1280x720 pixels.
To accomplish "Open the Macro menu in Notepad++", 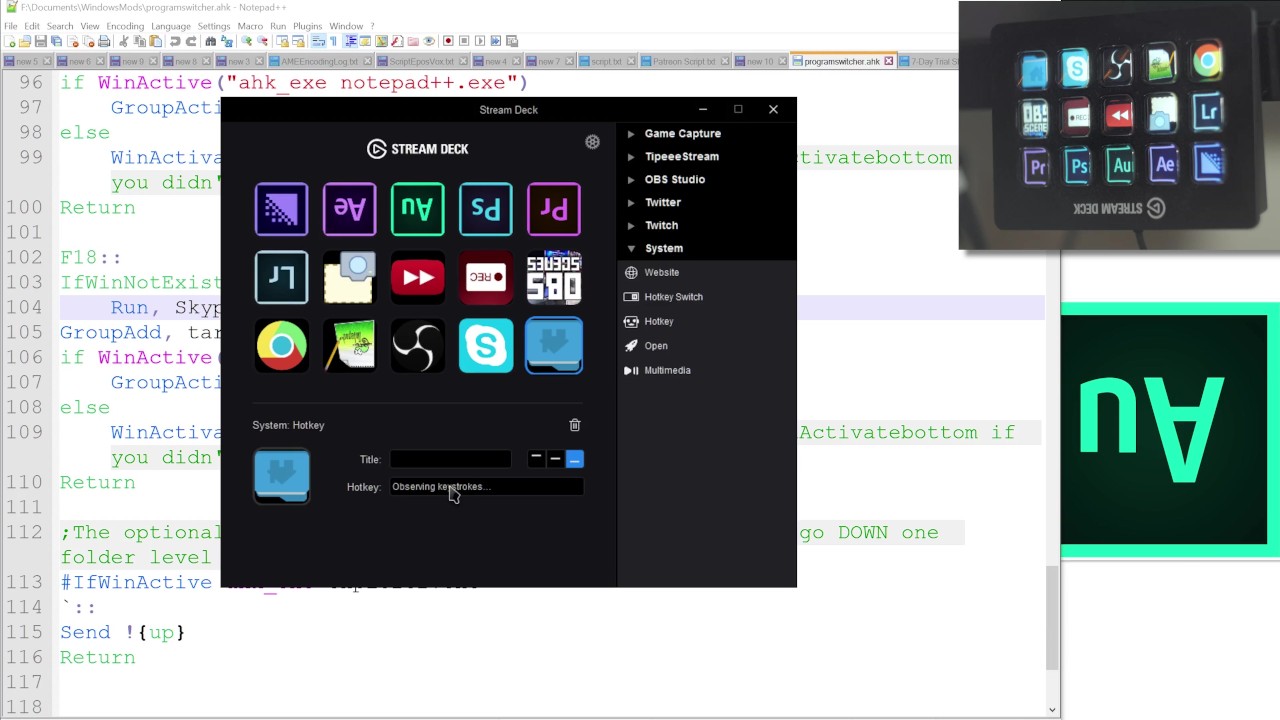I will pos(250,26).
